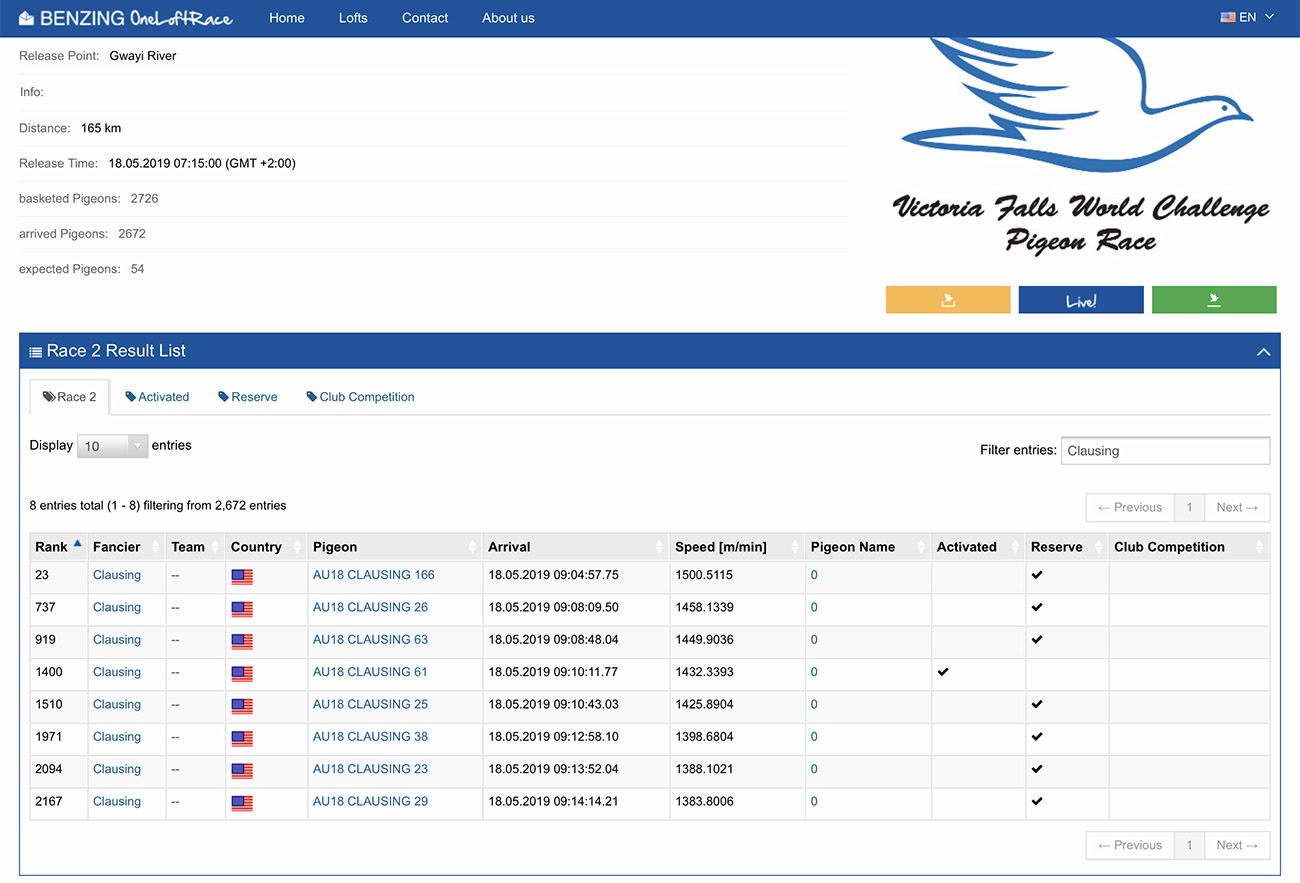The width and height of the screenshot is (1300, 883).
Task: Click the yellow basketing pigeon icon button
Action: [x=948, y=300]
